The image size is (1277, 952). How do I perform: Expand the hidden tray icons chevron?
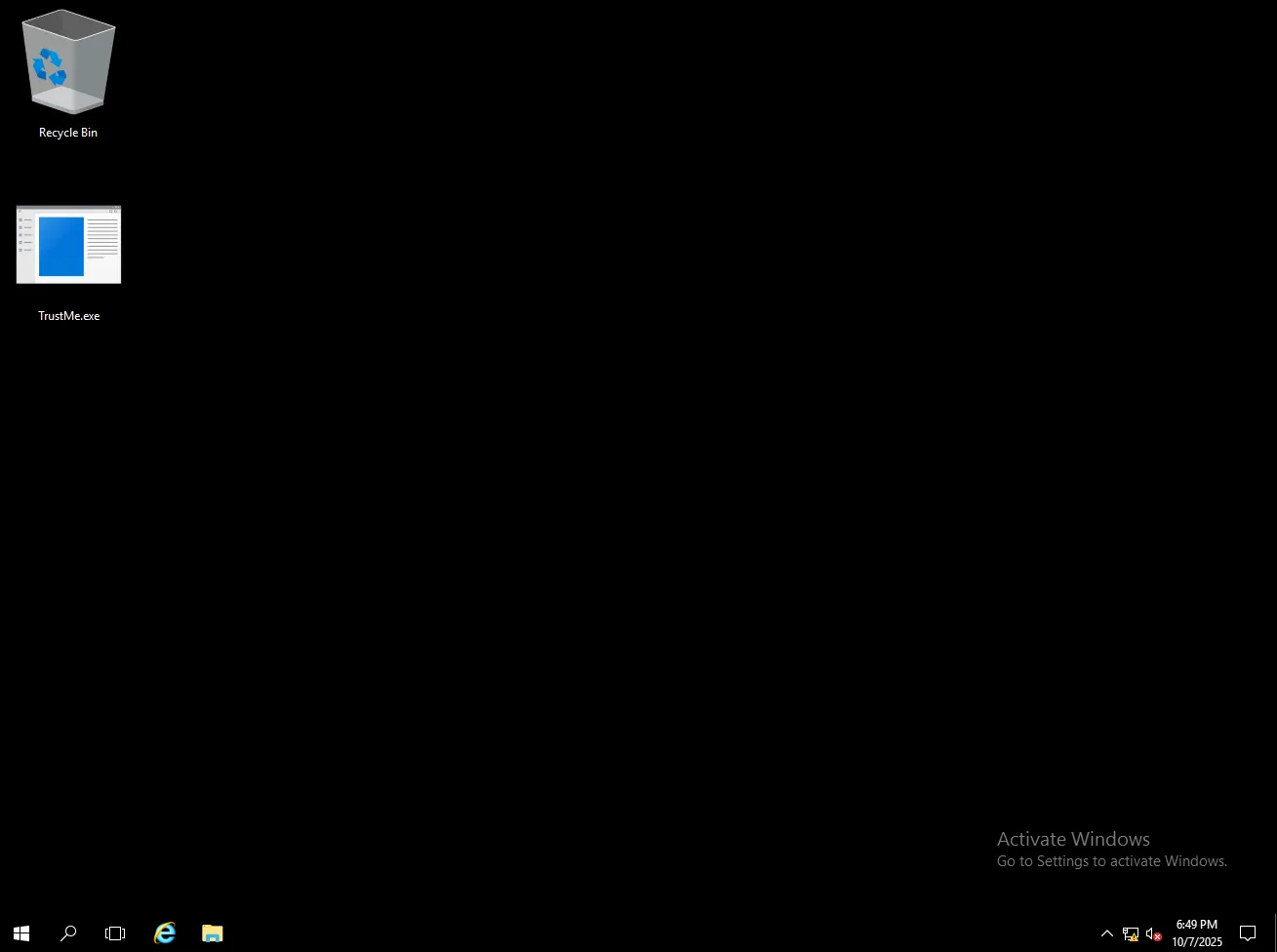(1106, 933)
